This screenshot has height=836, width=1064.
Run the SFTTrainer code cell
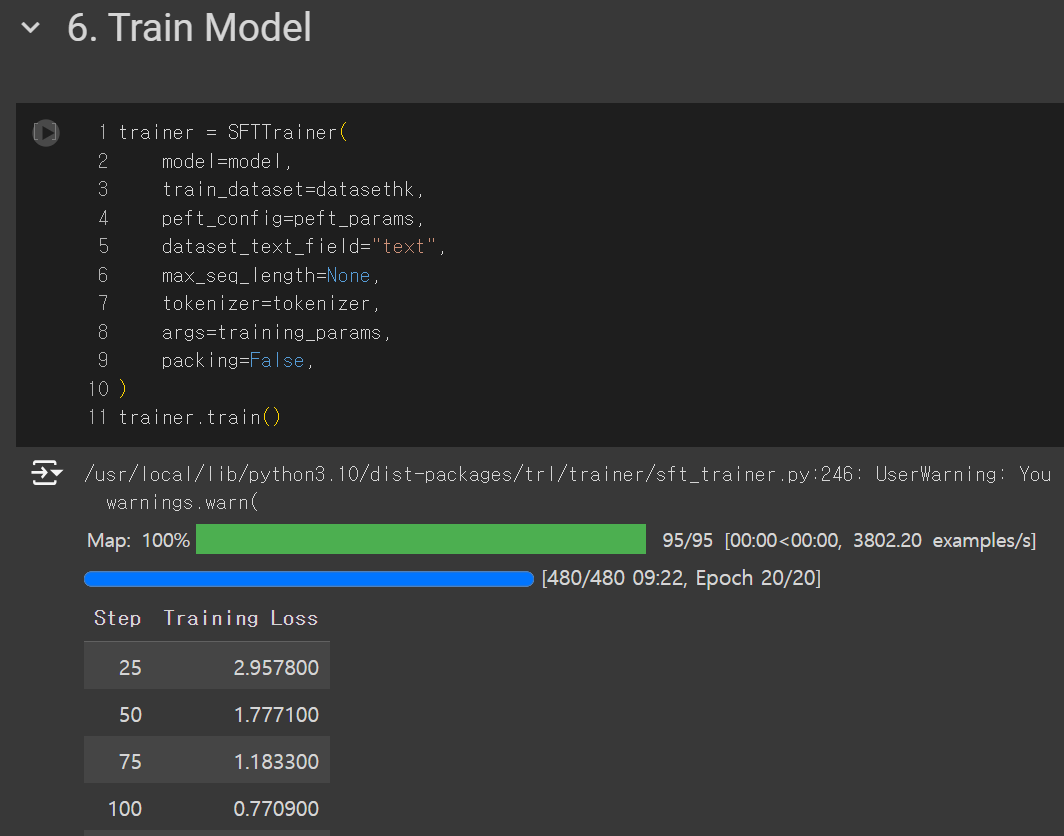(x=46, y=132)
